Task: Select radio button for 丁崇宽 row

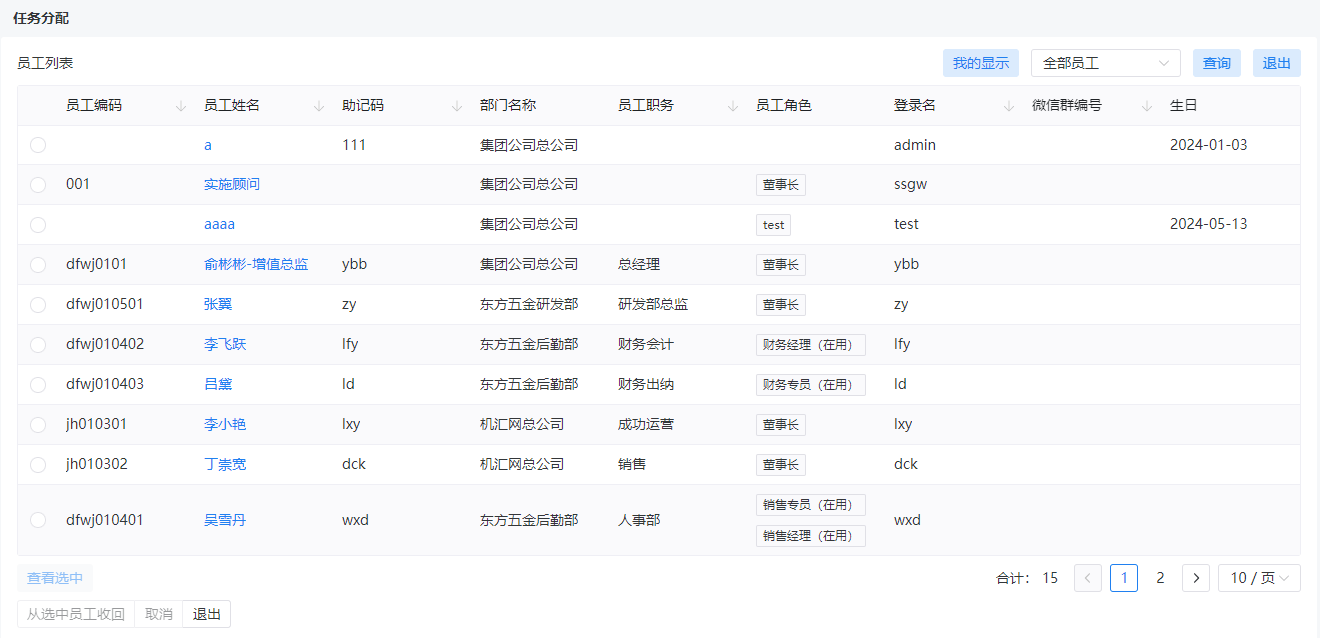Action: click(x=38, y=465)
